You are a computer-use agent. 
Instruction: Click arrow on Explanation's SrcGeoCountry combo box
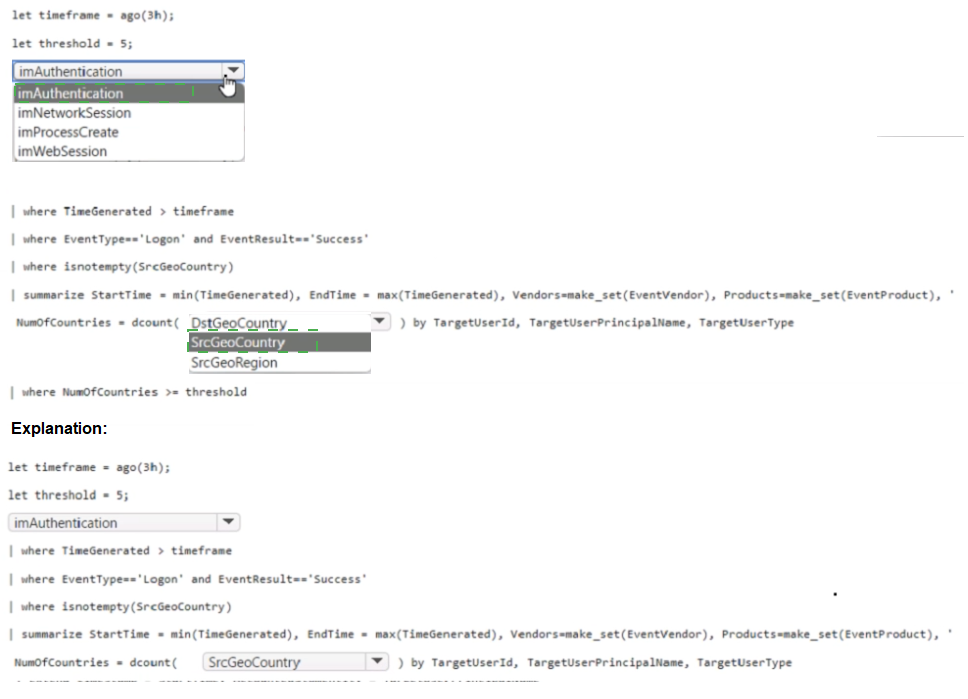coord(375,662)
